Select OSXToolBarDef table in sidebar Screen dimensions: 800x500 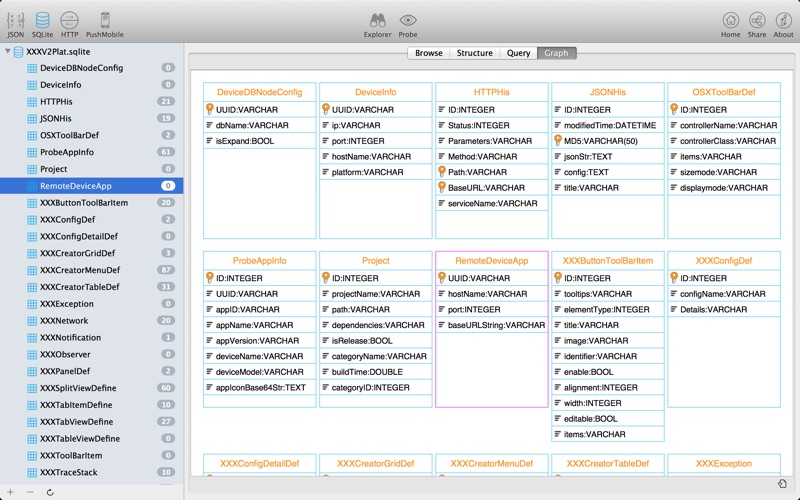pos(92,135)
